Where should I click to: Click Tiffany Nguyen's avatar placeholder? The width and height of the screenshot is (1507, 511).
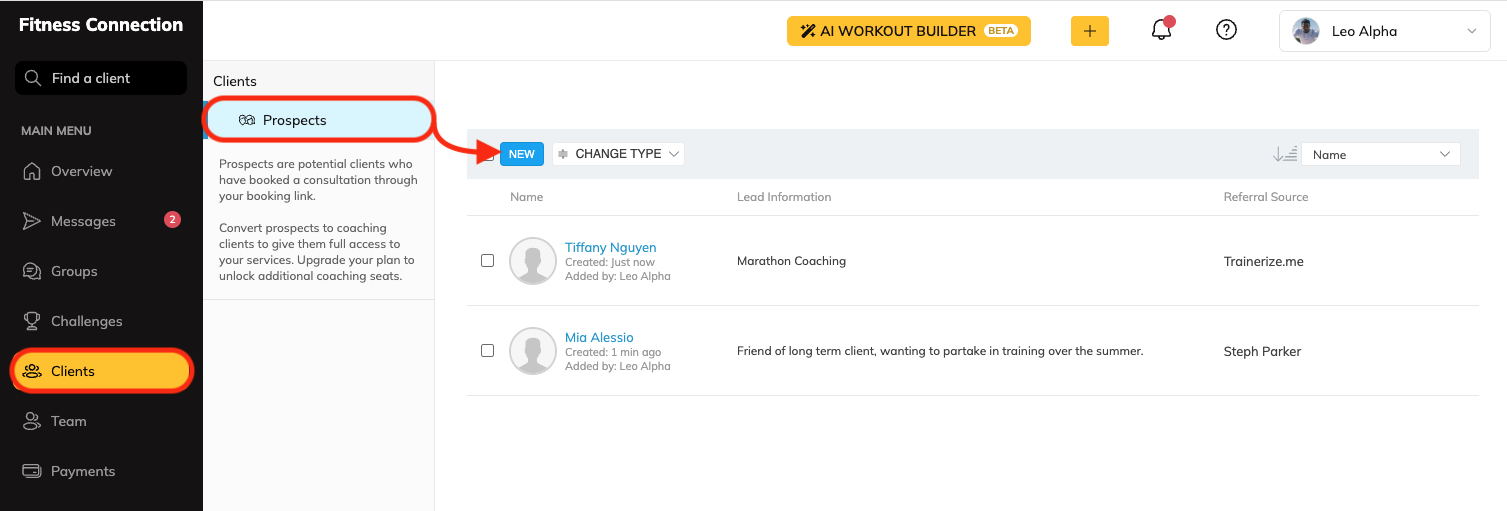532,261
